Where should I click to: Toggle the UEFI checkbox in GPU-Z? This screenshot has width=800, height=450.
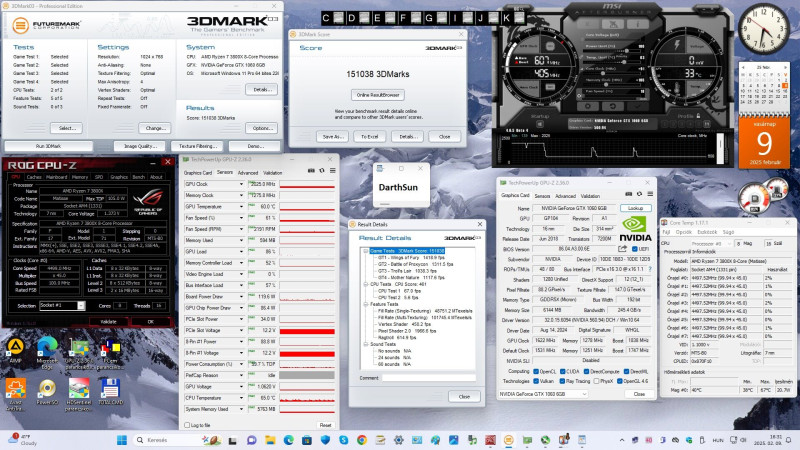coord(634,249)
